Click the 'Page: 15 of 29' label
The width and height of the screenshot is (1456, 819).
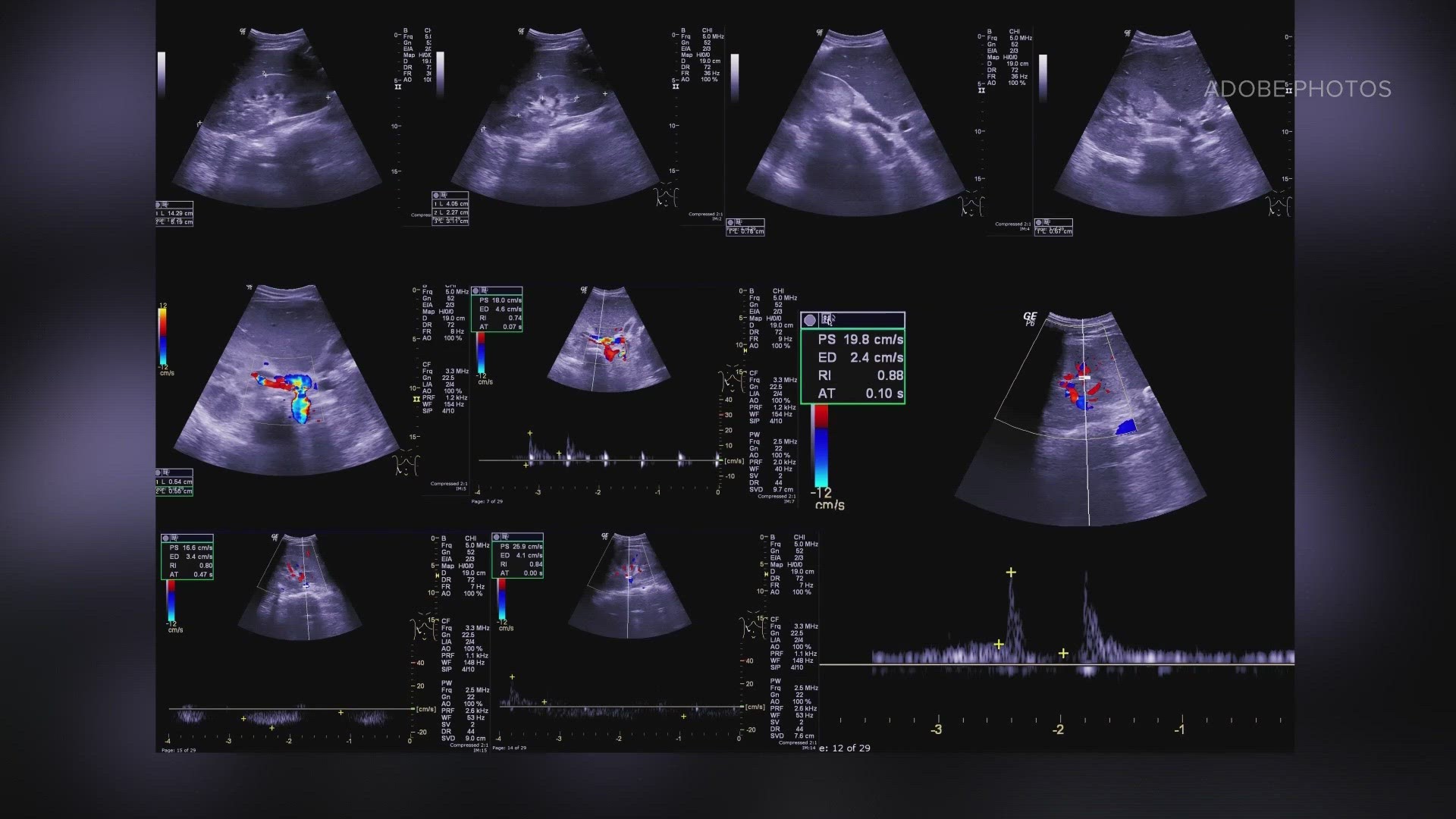(x=178, y=750)
